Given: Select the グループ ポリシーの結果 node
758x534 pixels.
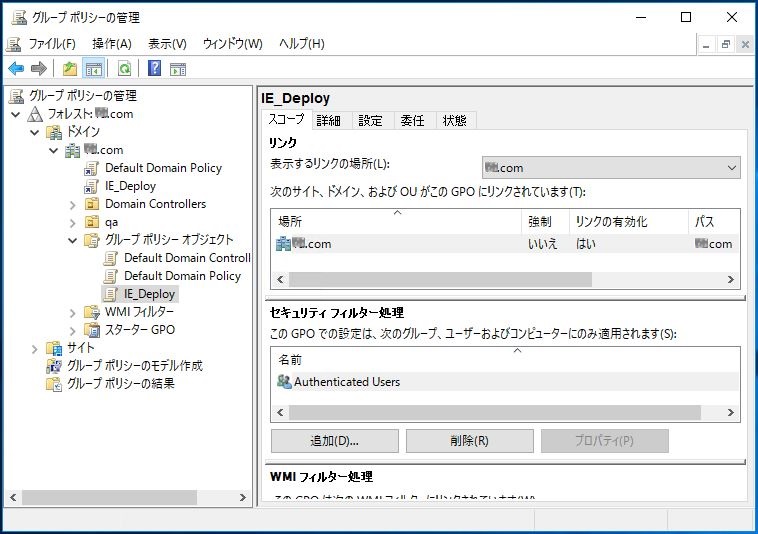Looking at the screenshot, I should point(120,384).
